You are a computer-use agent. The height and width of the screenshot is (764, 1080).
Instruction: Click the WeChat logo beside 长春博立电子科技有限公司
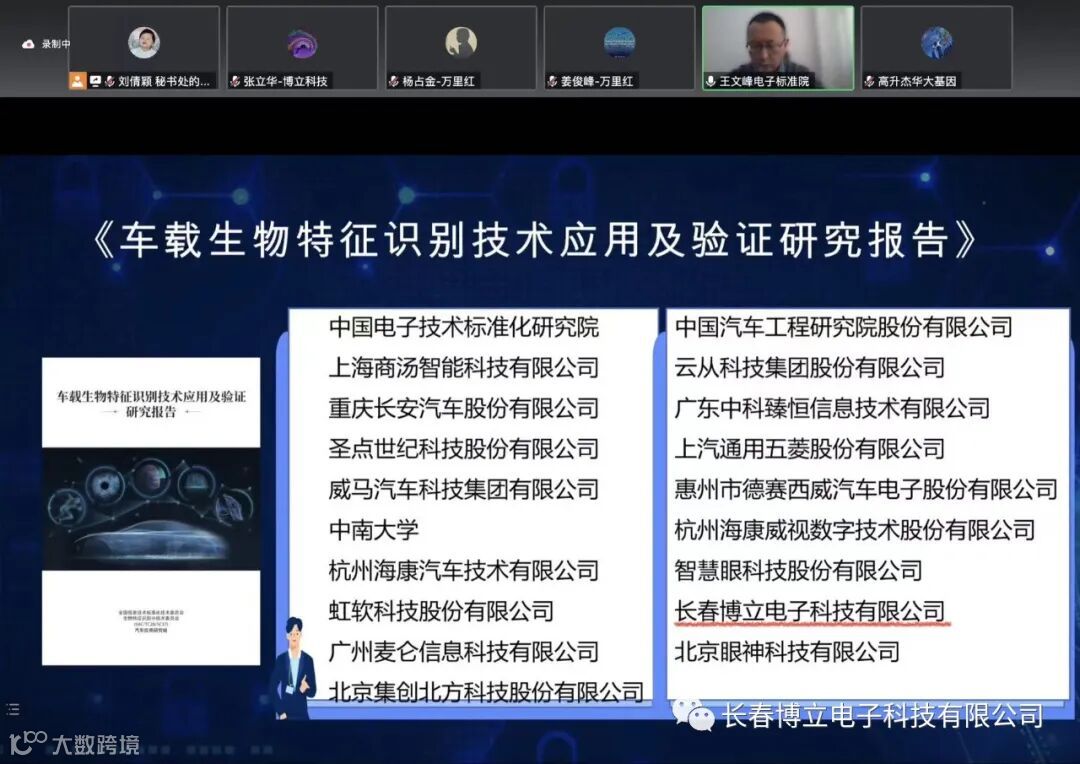click(693, 714)
